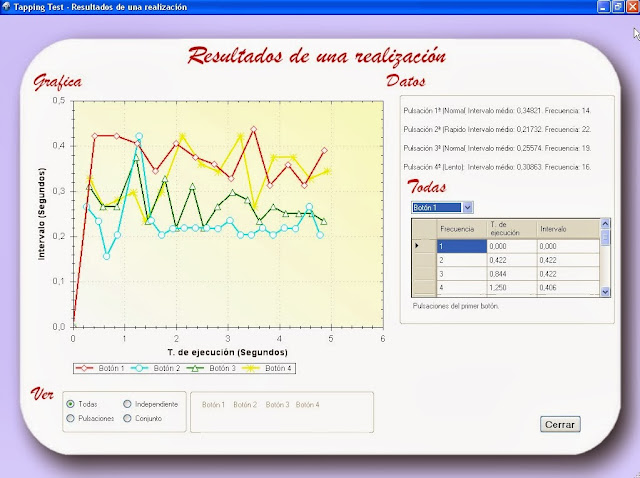The image size is (640, 478).
Task: Click the disabled Botón 1 option in Ver panel
Action: 213,405
